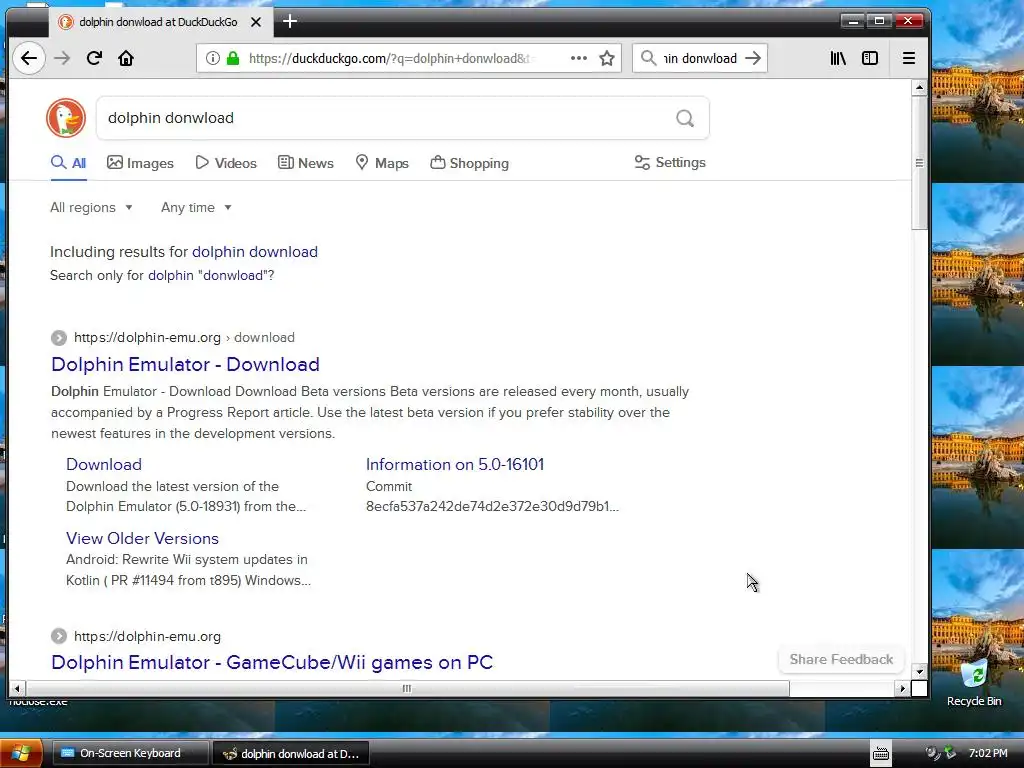The height and width of the screenshot is (768, 1024).
Task: Click the magnifier in Firefox search box
Action: click(648, 58)
